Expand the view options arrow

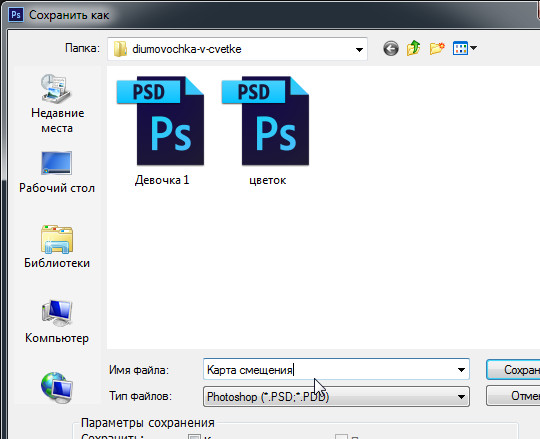pos(474,48)
